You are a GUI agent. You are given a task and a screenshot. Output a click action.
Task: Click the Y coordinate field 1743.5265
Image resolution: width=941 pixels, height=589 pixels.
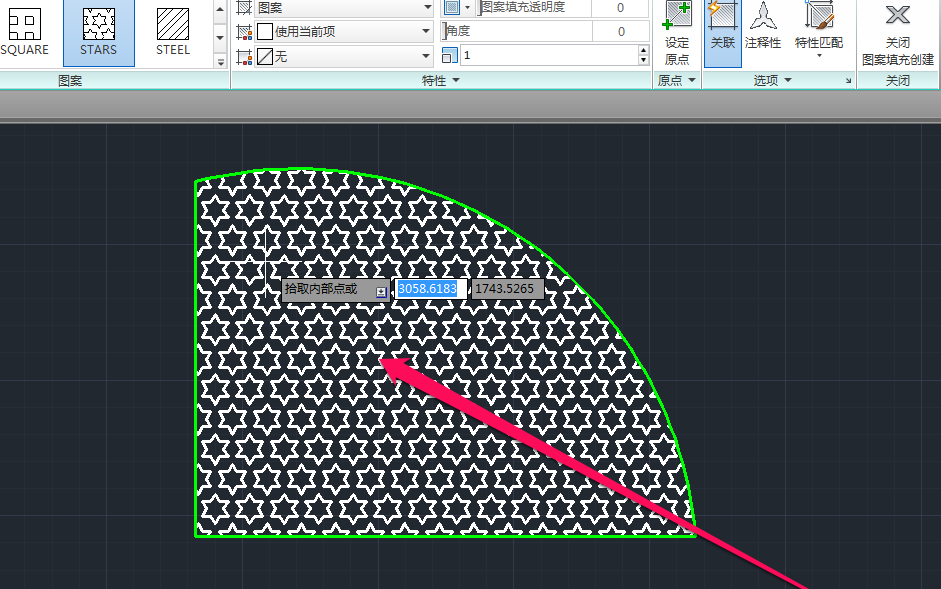click(507, 289)
